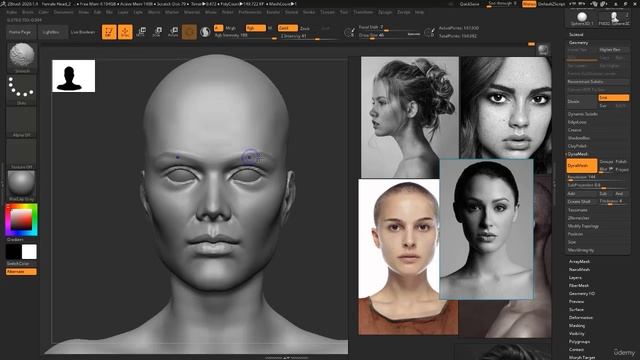Click the DefaultZScript button

(551, 4)
